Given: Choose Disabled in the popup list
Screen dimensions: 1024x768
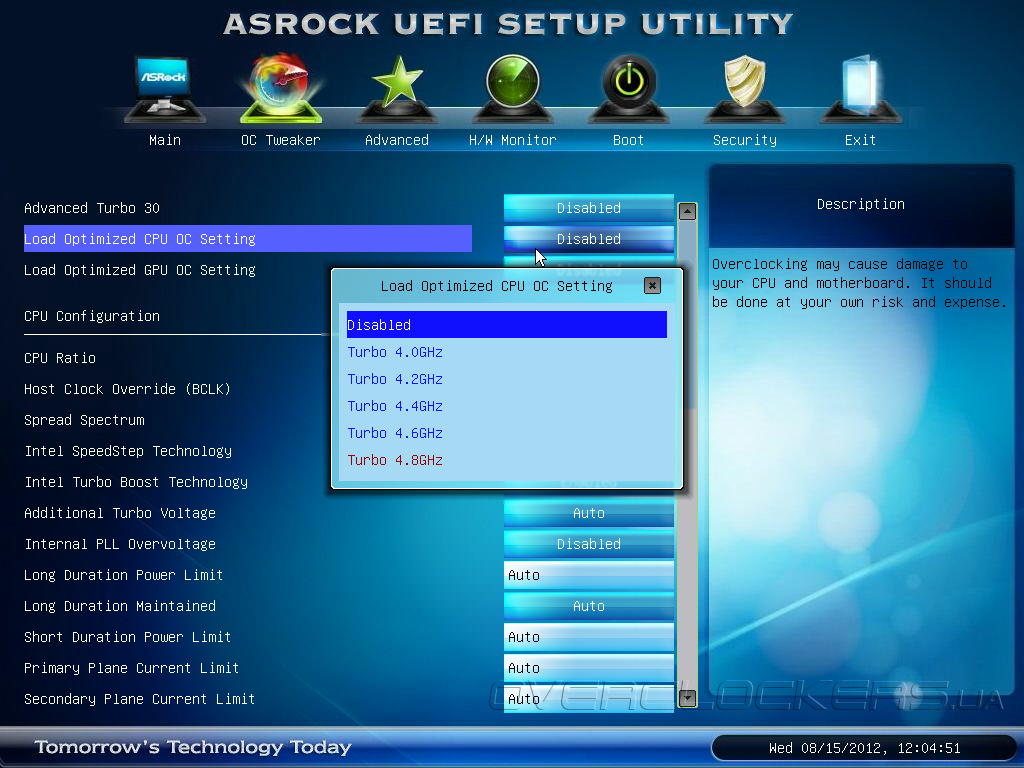Looking at the screenshot, I should click(507, 325).
